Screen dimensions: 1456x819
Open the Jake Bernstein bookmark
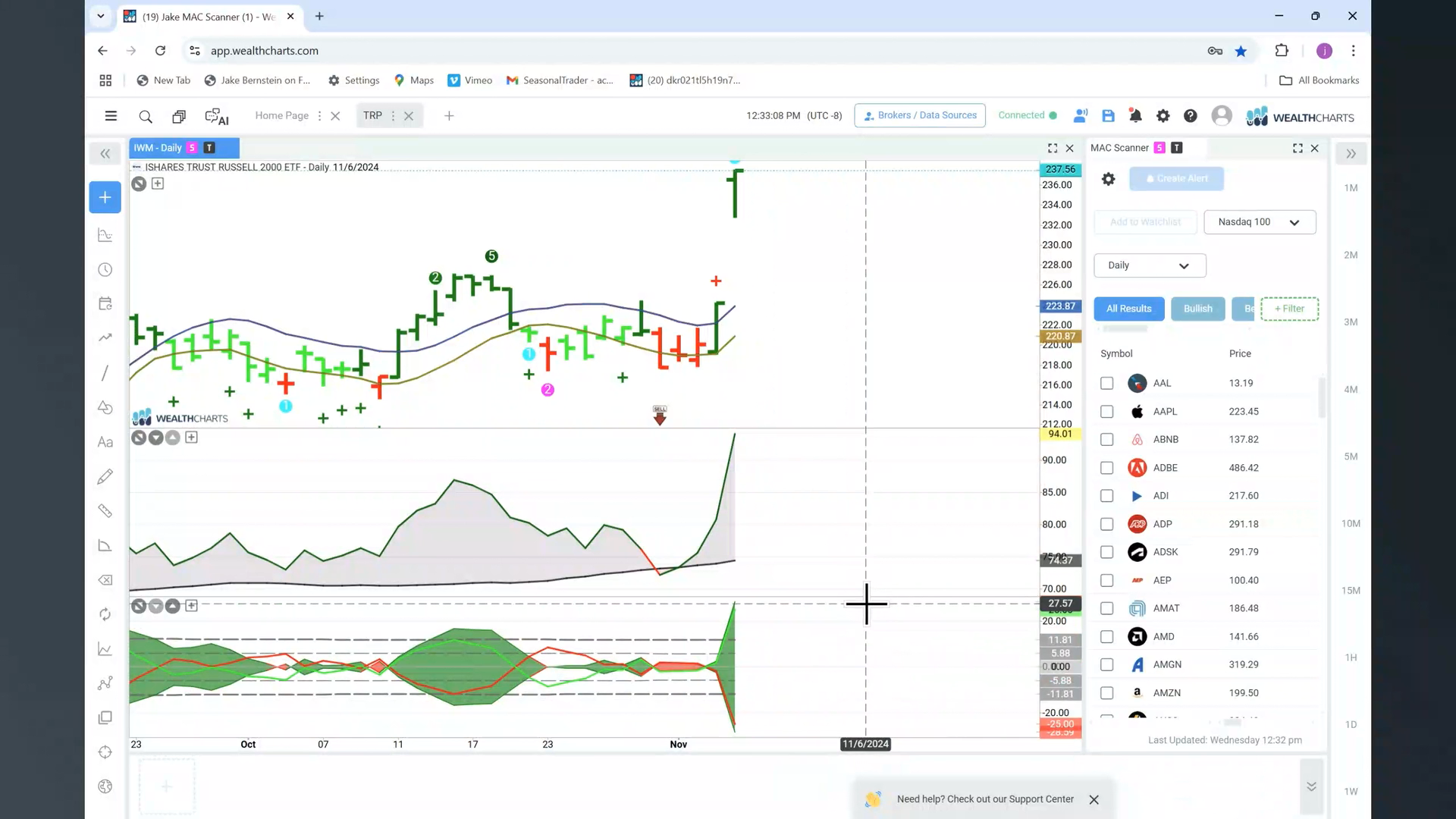click(258, 80)
